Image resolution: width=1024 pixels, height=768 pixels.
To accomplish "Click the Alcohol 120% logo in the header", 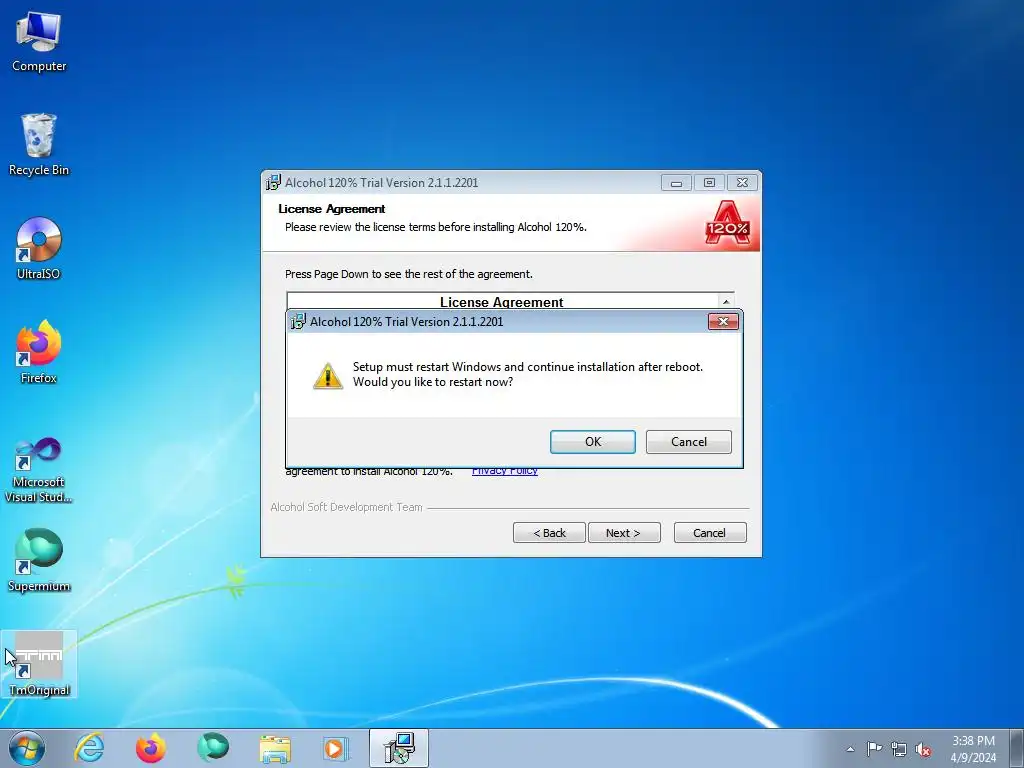I will click(728, 223).
